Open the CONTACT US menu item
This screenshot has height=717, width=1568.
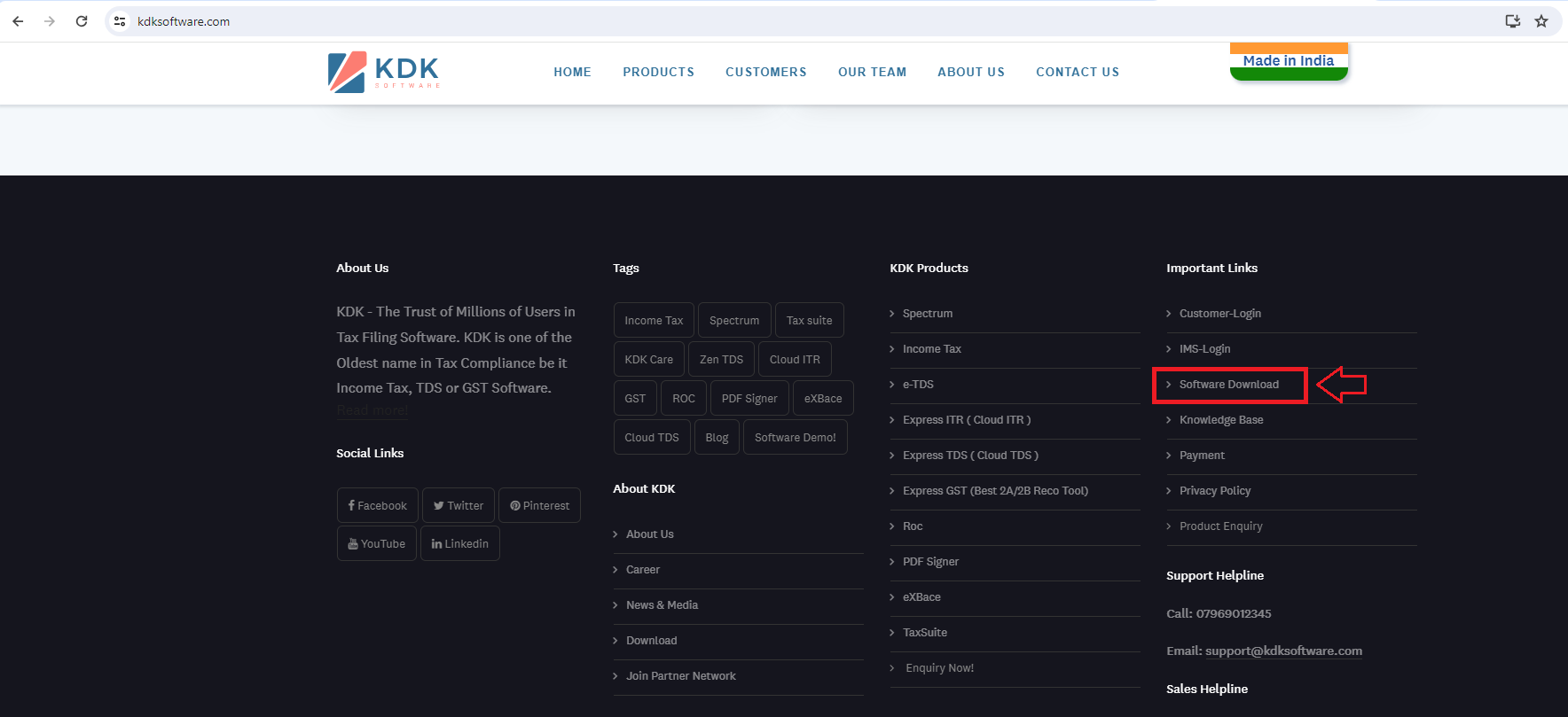point(1078,72)
